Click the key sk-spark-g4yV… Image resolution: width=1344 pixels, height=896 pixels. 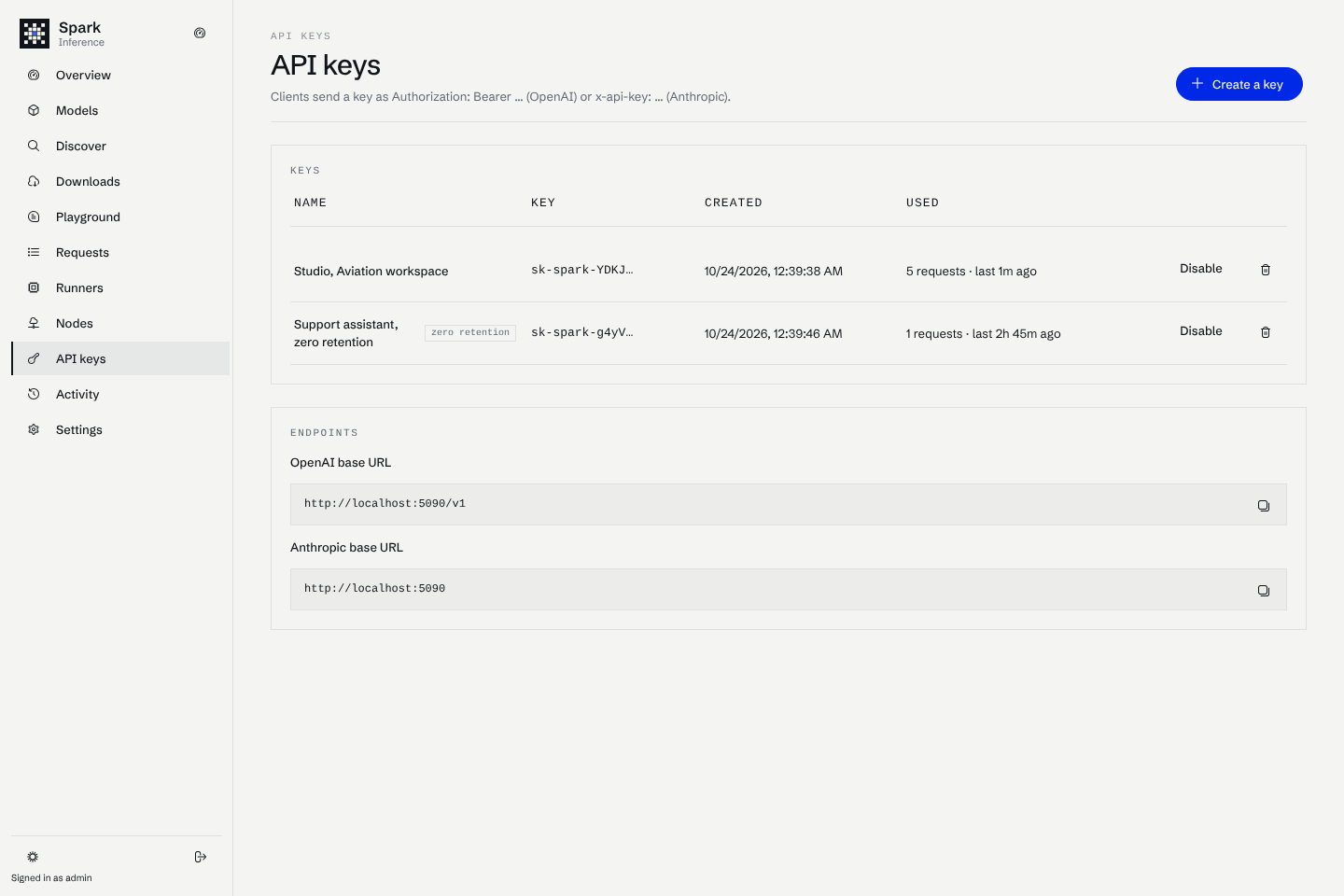581,332
